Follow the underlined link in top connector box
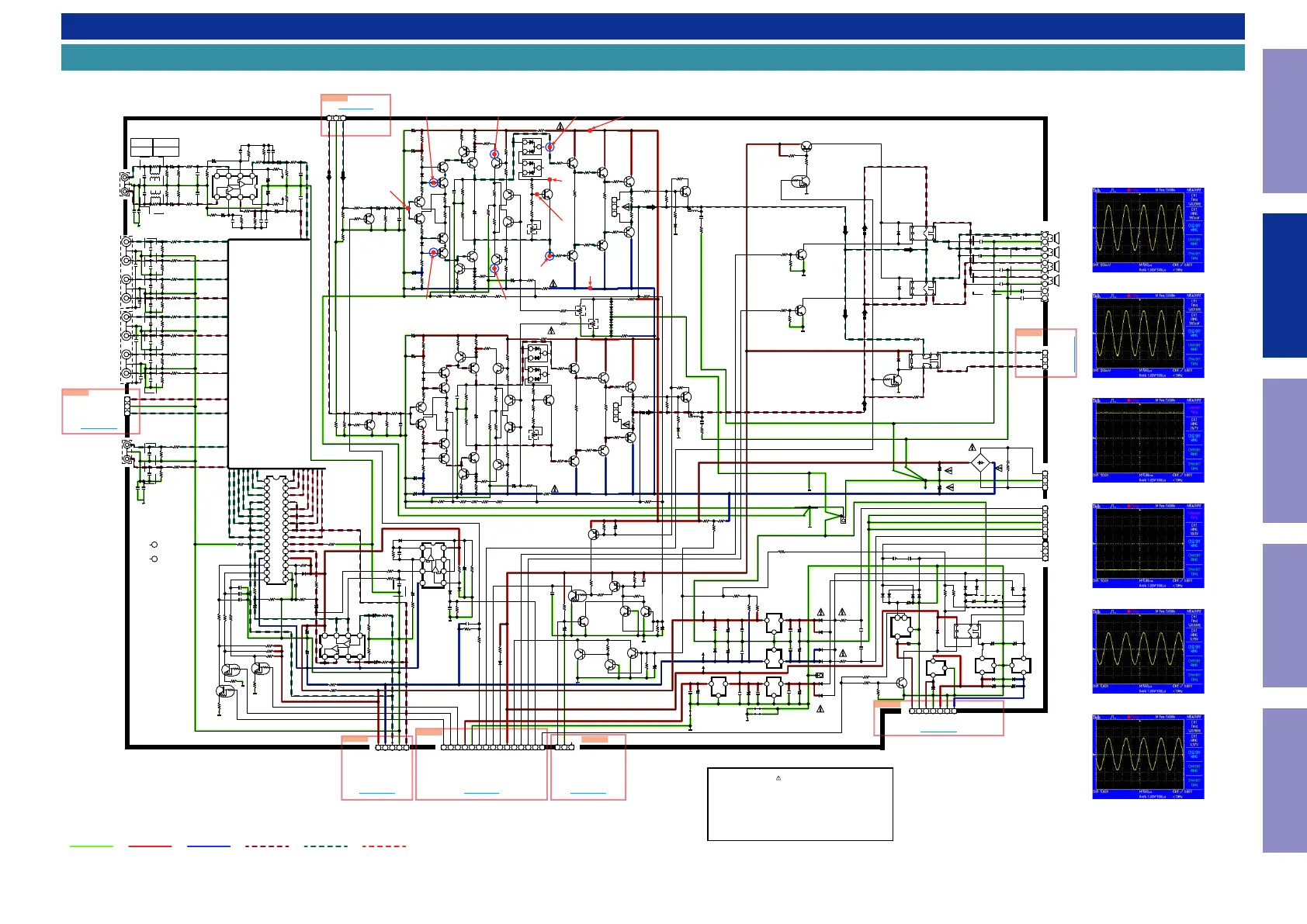Image resolution: width=1307 pixels, height=924 pixels. (x=356, y=109)
